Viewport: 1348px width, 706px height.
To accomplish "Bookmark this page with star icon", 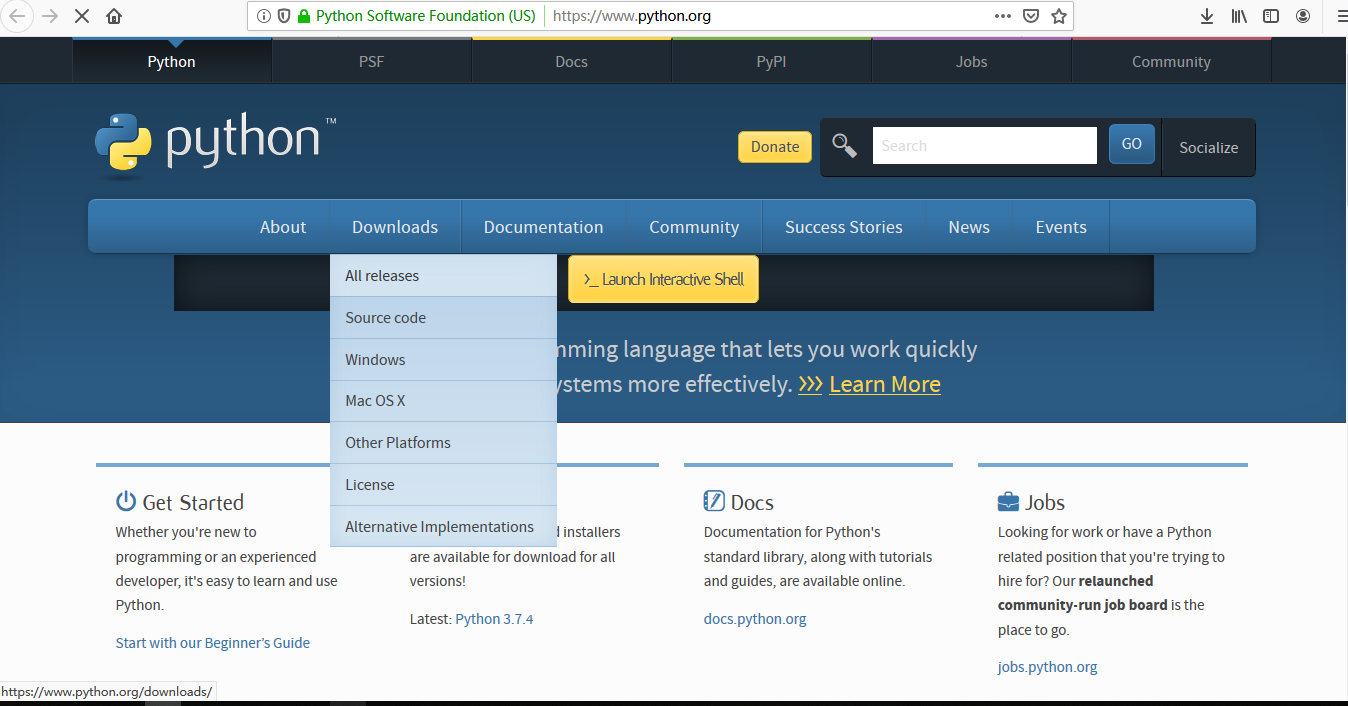I will pyautogui.click(x=1059, y=16).
